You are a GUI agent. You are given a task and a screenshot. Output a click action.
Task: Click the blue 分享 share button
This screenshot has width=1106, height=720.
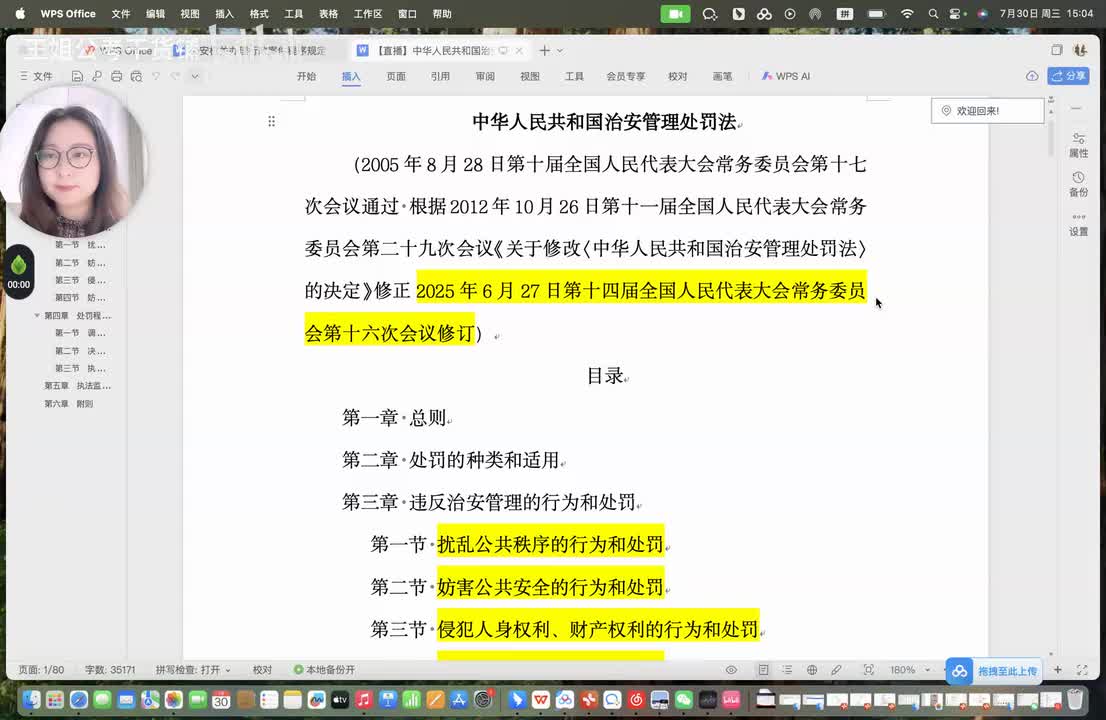coord(1069,76)
